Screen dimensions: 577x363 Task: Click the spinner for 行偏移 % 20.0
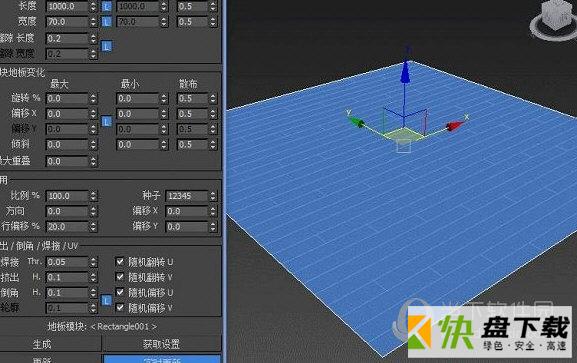93,227
